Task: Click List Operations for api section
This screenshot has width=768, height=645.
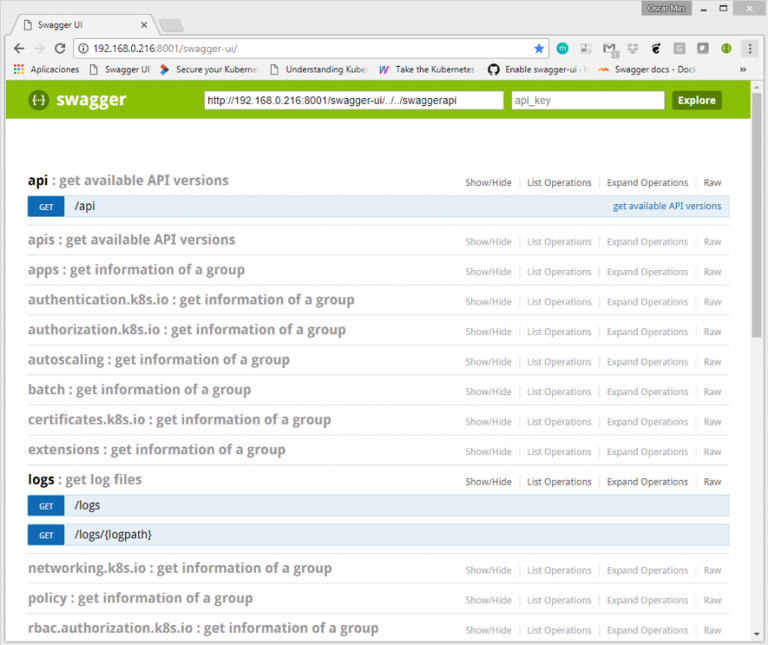Action: pyautogui.click(x=559, y=183)
